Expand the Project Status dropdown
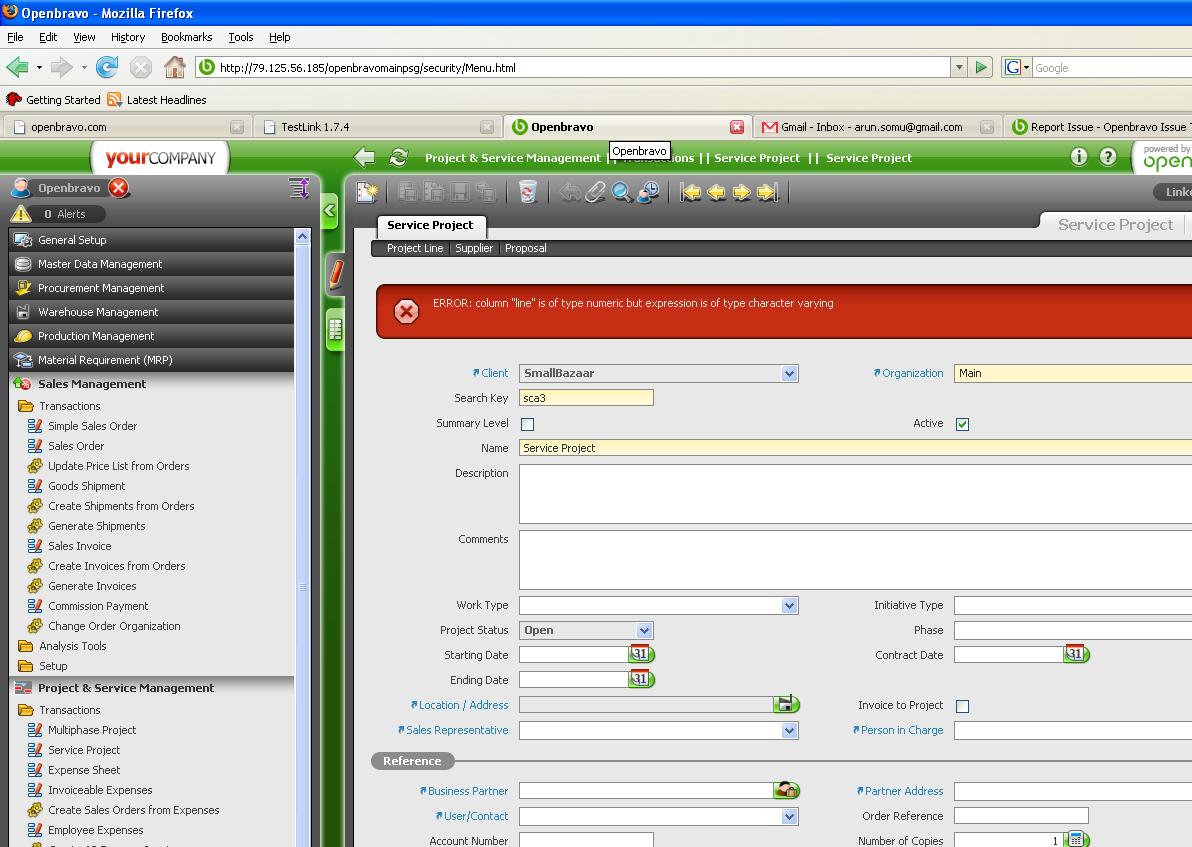 point(644,630)
